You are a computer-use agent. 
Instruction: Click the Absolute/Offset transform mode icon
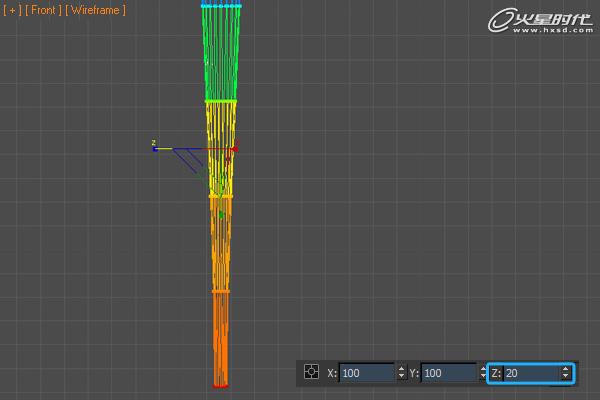click(x=311, y=373)
